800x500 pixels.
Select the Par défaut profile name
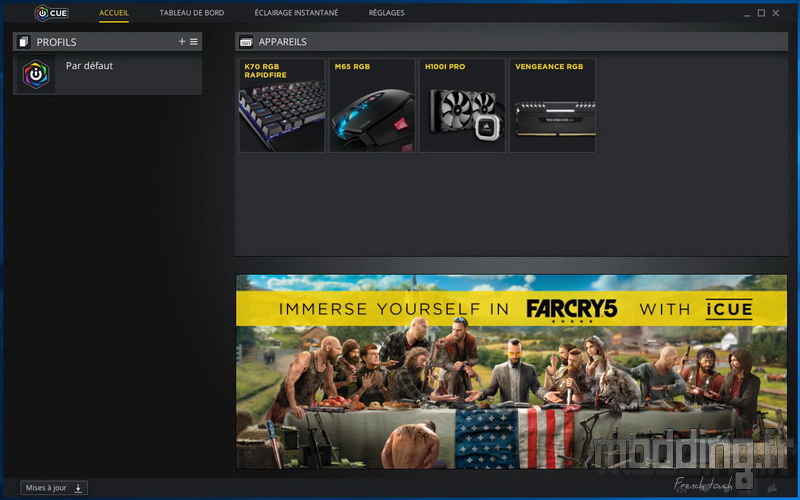[x=89, y=66]
